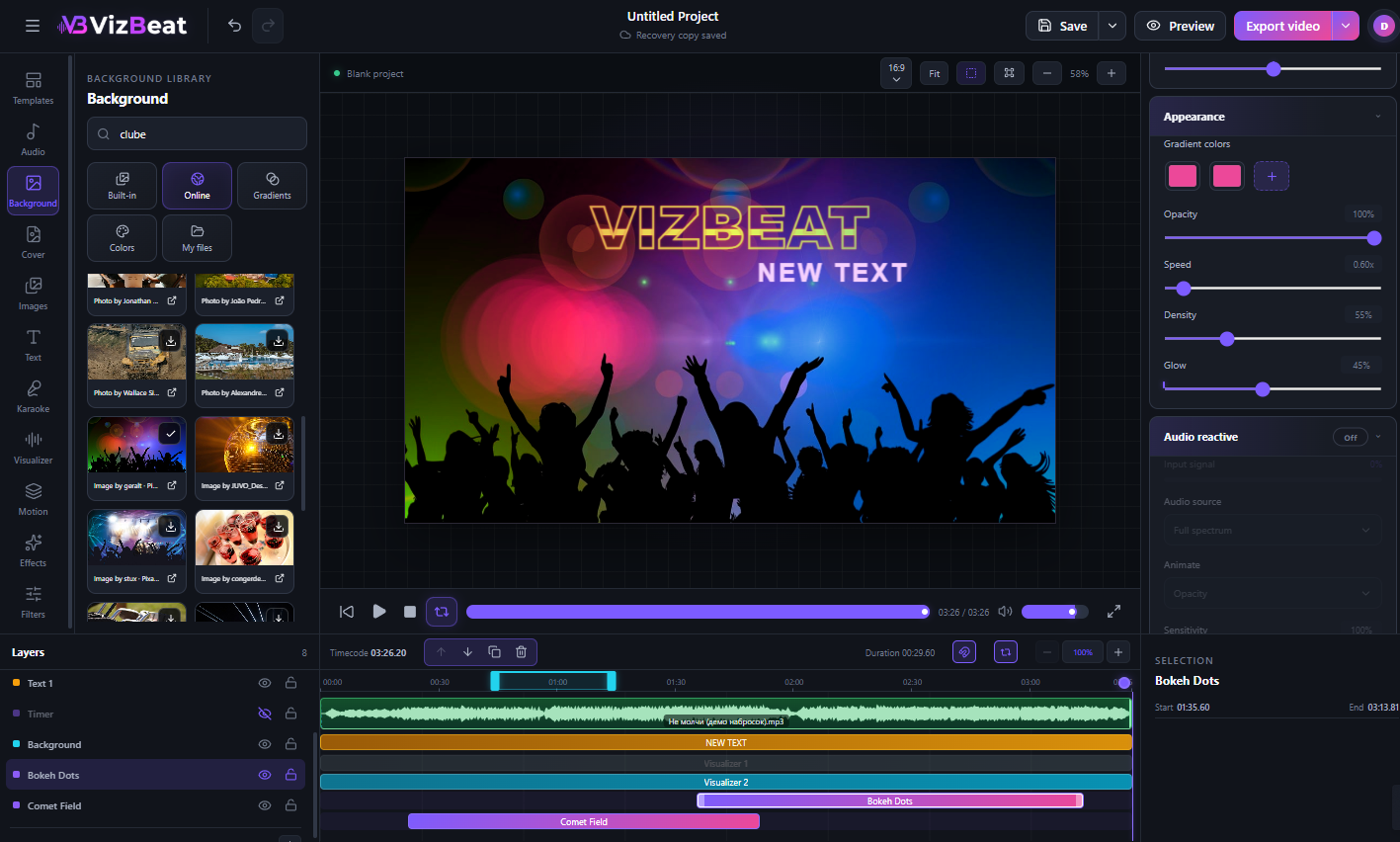
Task: Turn on the Audio reactive switch
Action: point(1351,437)
